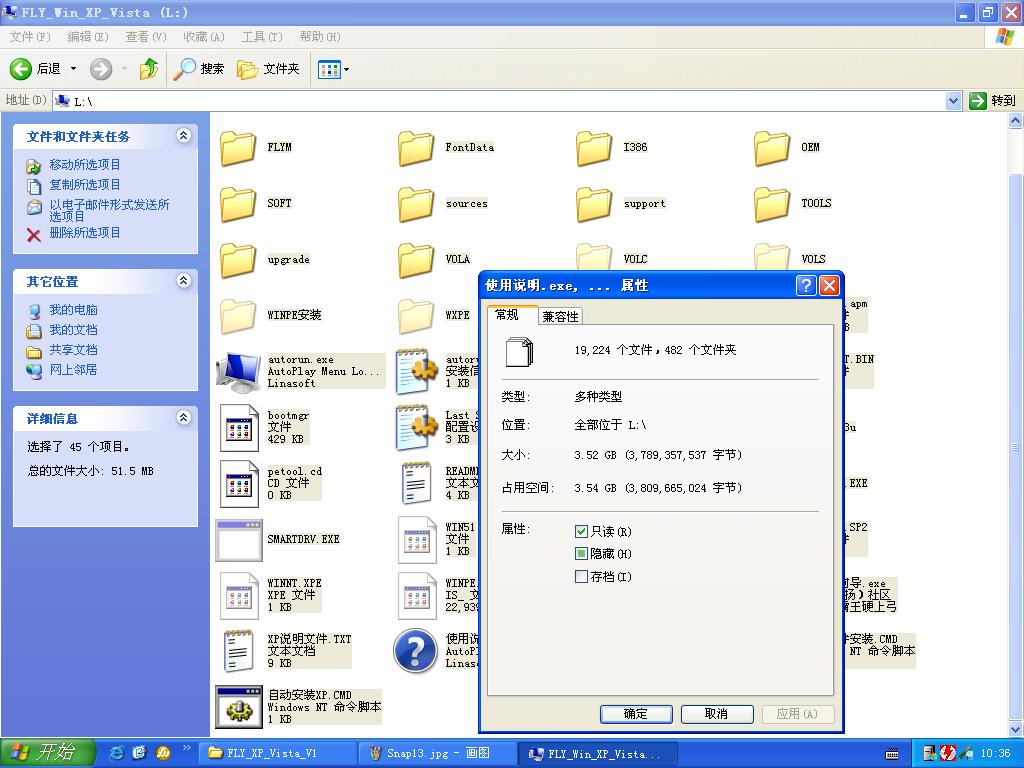Select the WINNT.XPE file icon
The height and width of the screenshot is (768, 1024).
pyautogui.click(x=239, y=596)
